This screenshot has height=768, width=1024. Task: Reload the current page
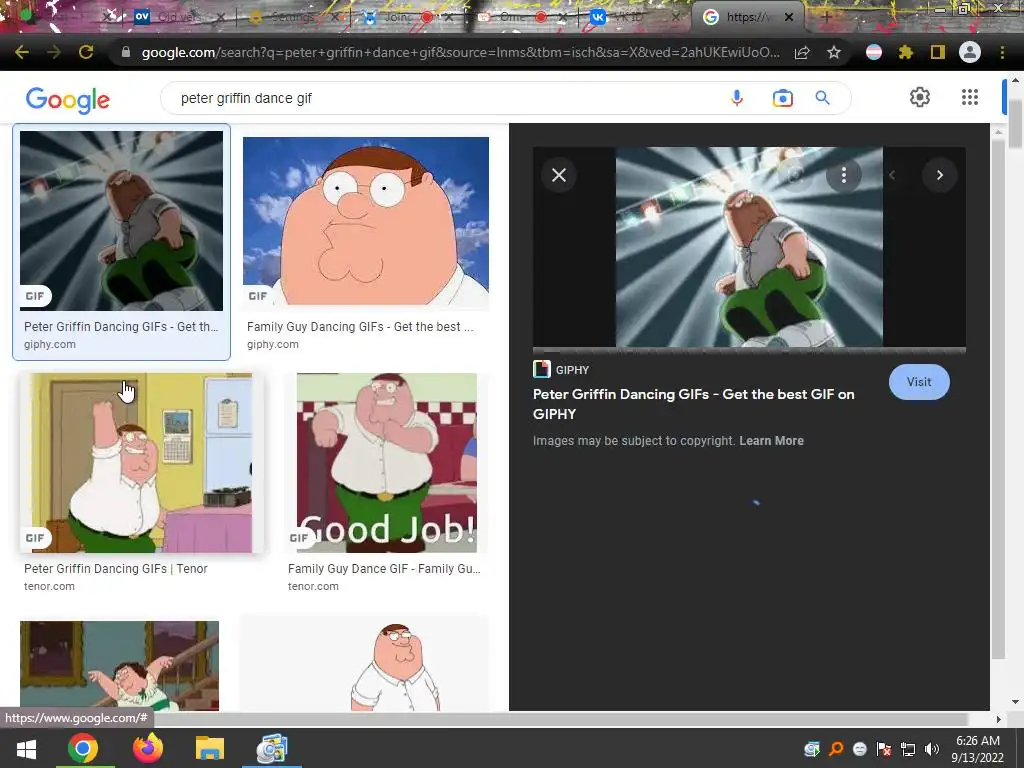(x=86, y=52)
